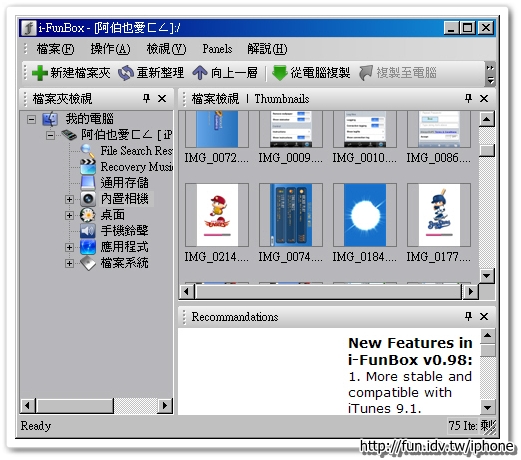The height and width of the screenshot is (460, 521).
Task: Click folder tree horizontal scrollbar thumb
Action: pos(75,406)
